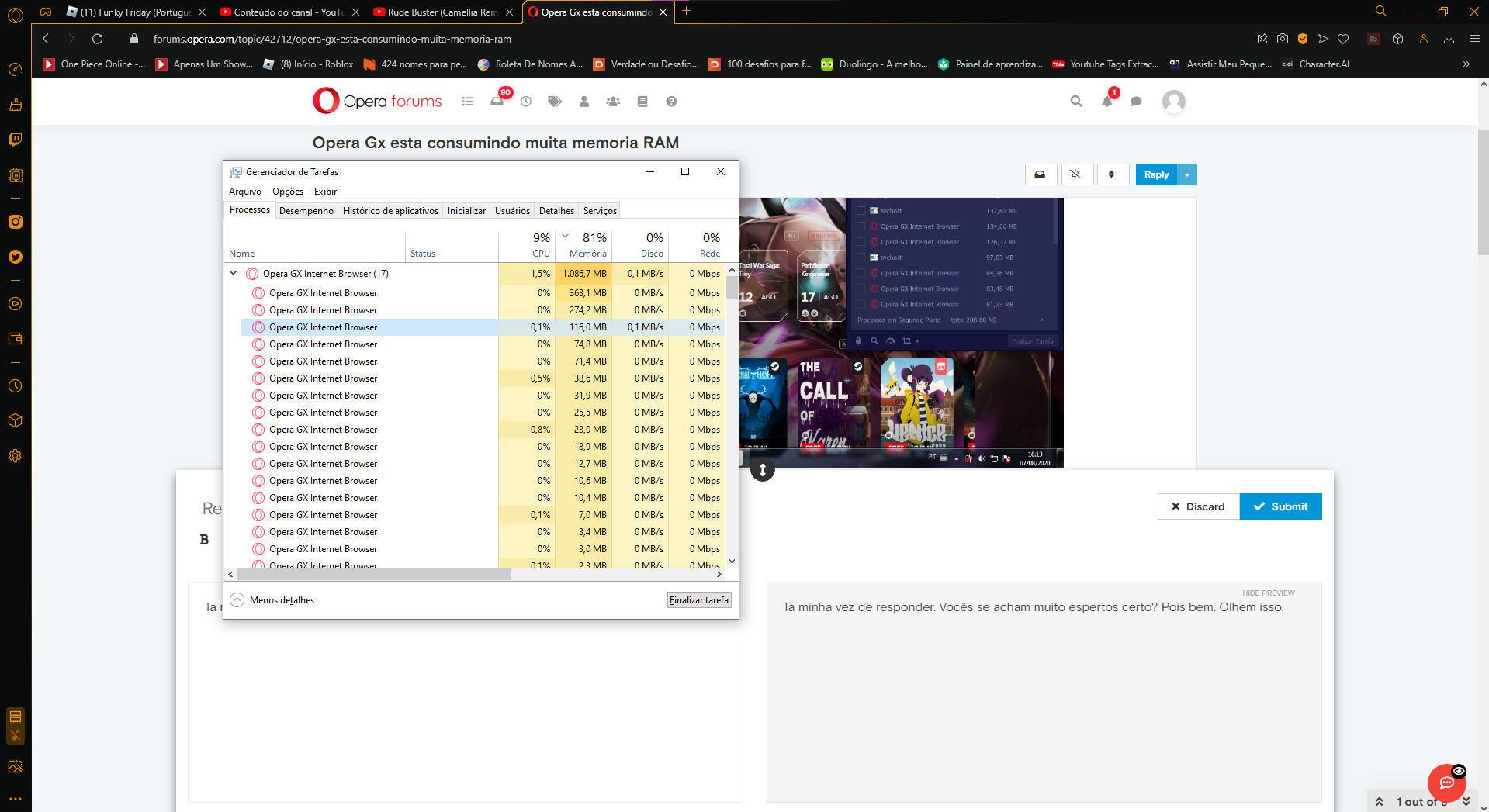Open forum chat bubble icon

pyautogui.click(x=1136, y=102)
